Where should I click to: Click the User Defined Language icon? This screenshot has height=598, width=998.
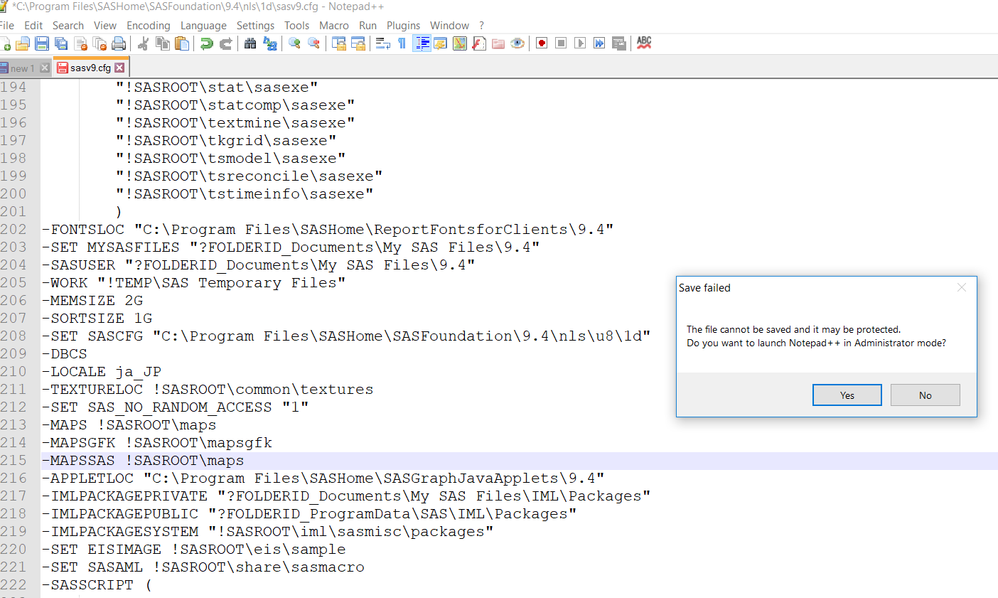(x=440, y=43)
